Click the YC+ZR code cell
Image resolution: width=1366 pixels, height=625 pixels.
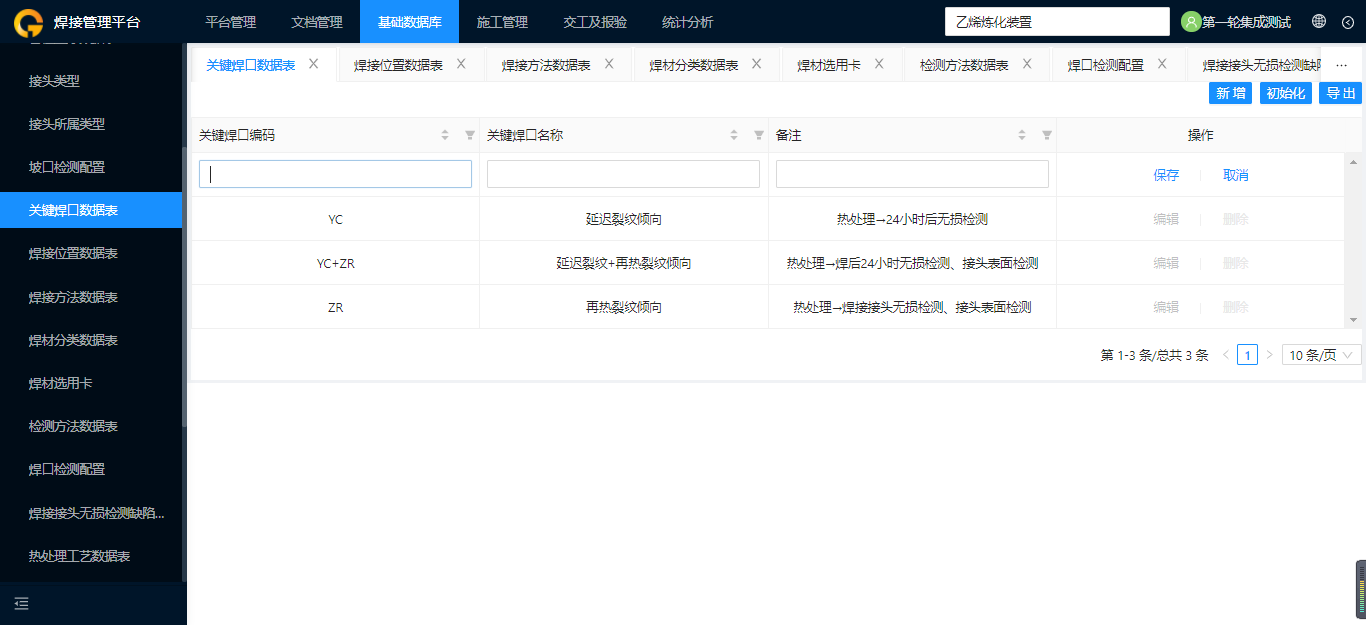tap(335, 263)
